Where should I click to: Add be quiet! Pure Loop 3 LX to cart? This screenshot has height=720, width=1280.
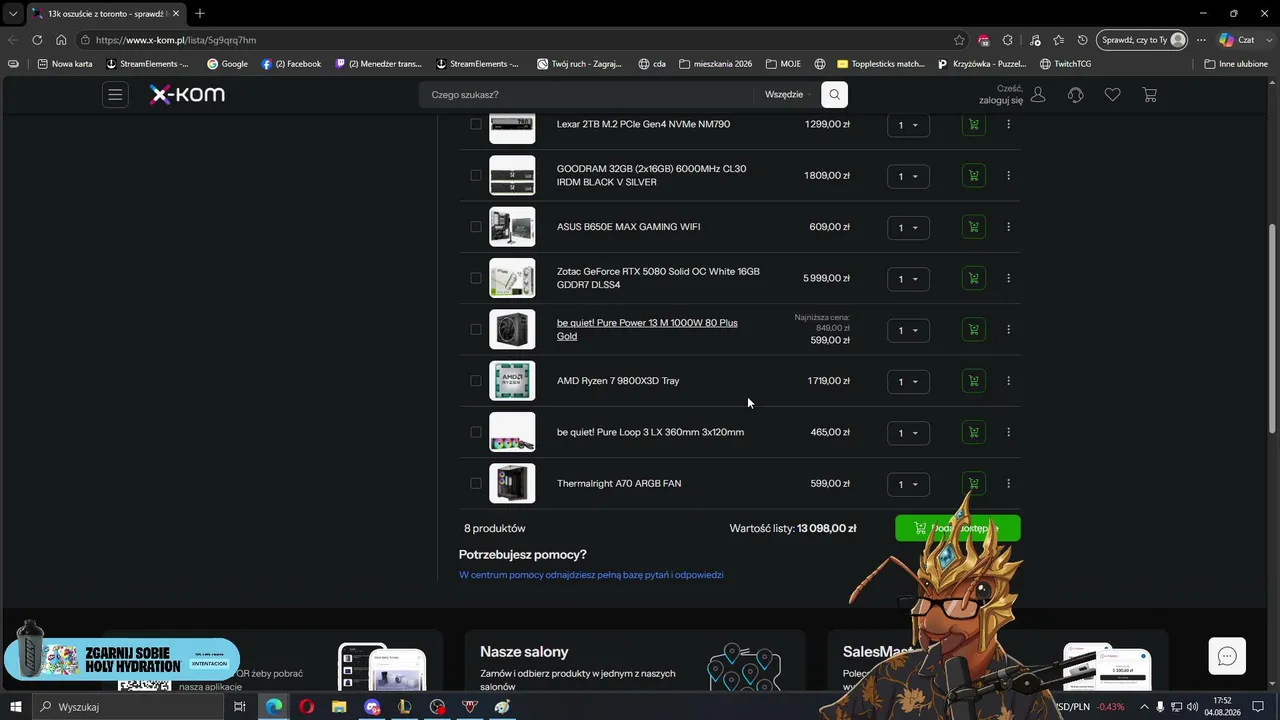[973, 432]
